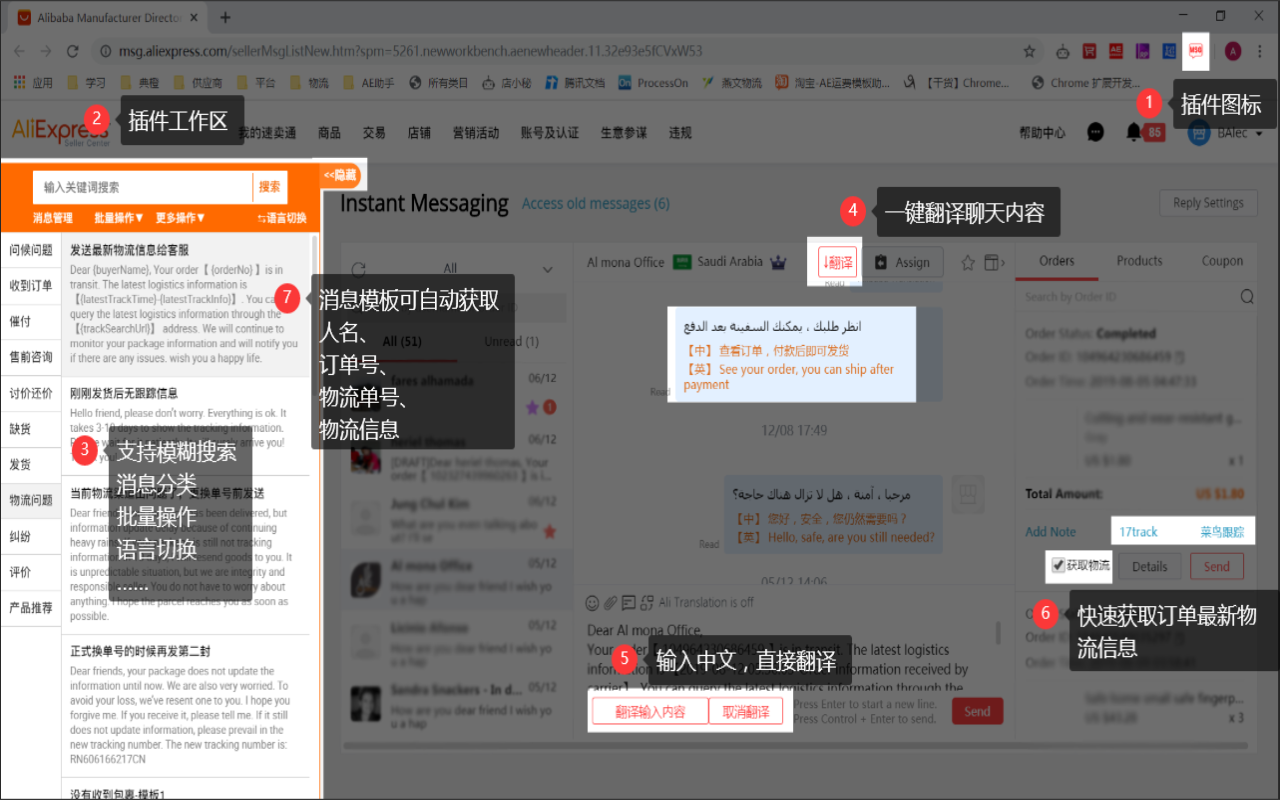The height and width of the screenshot is (800, 1280).
Task: Open Reply Settings
Action: pyautogui.click(x=1209, y=203)
